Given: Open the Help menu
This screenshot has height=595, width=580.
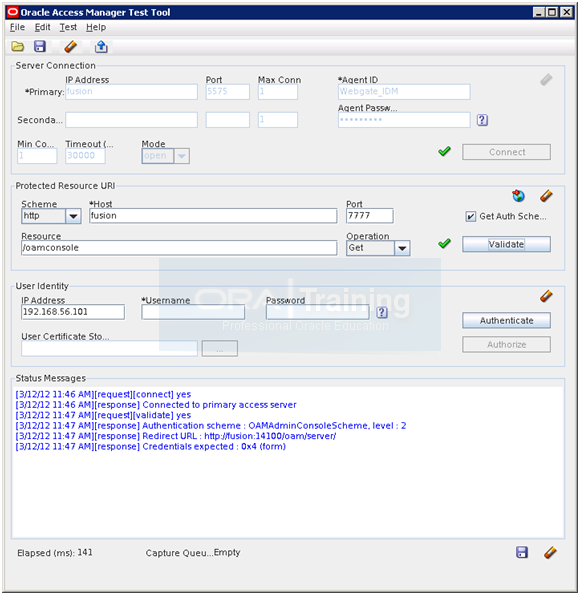Looking at the screenshot, I should tap(96, 27).
